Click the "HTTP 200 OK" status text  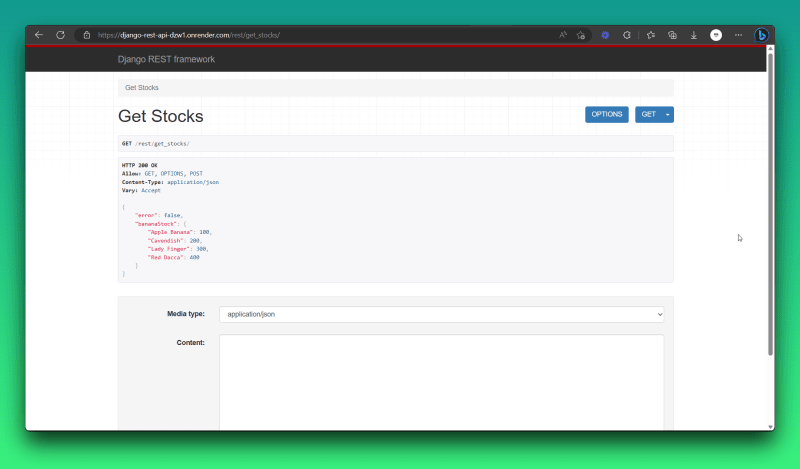[x=139, y=165]
